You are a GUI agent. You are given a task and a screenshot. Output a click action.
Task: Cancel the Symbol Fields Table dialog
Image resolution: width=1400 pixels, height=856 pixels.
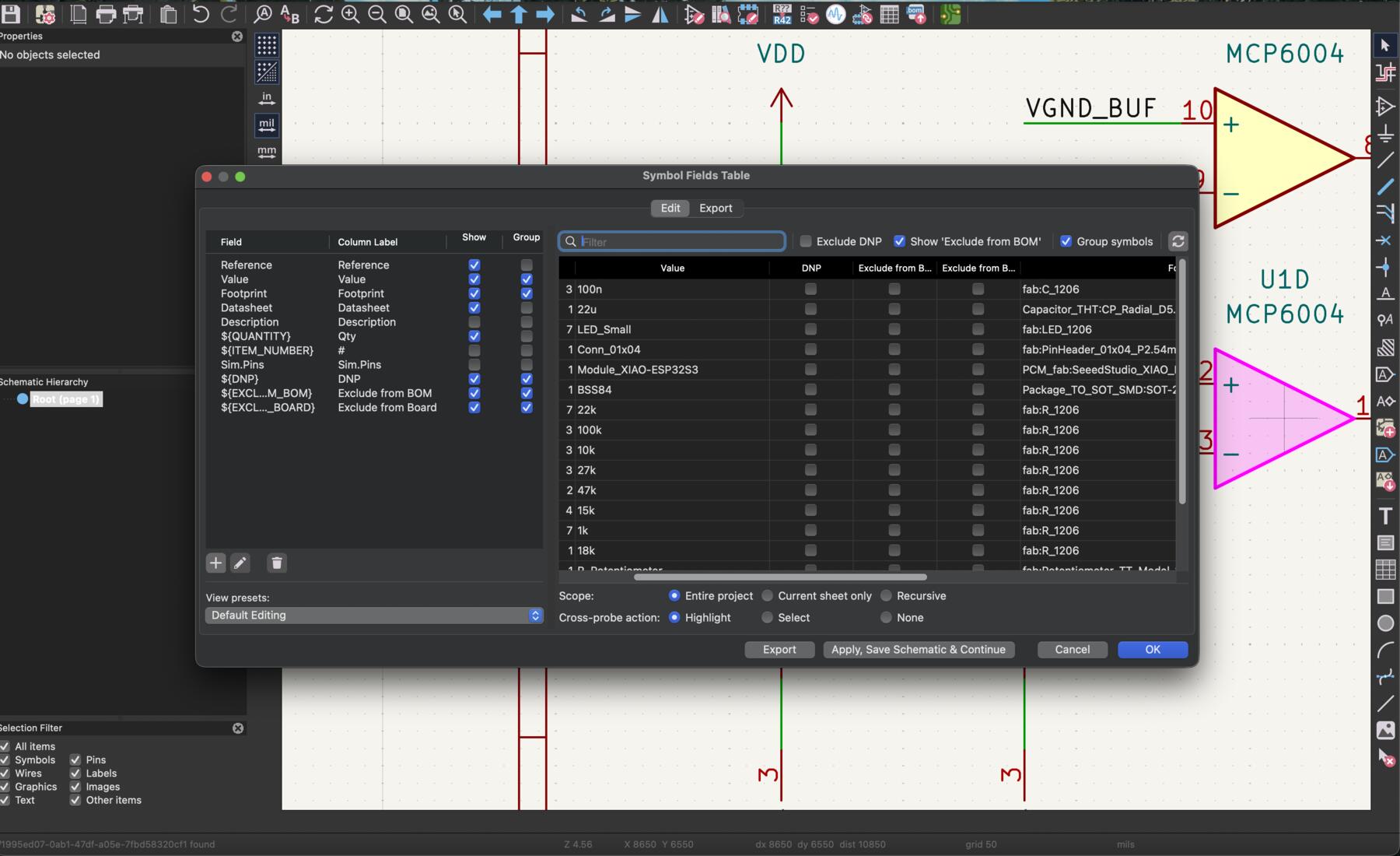pos(1072,650)
